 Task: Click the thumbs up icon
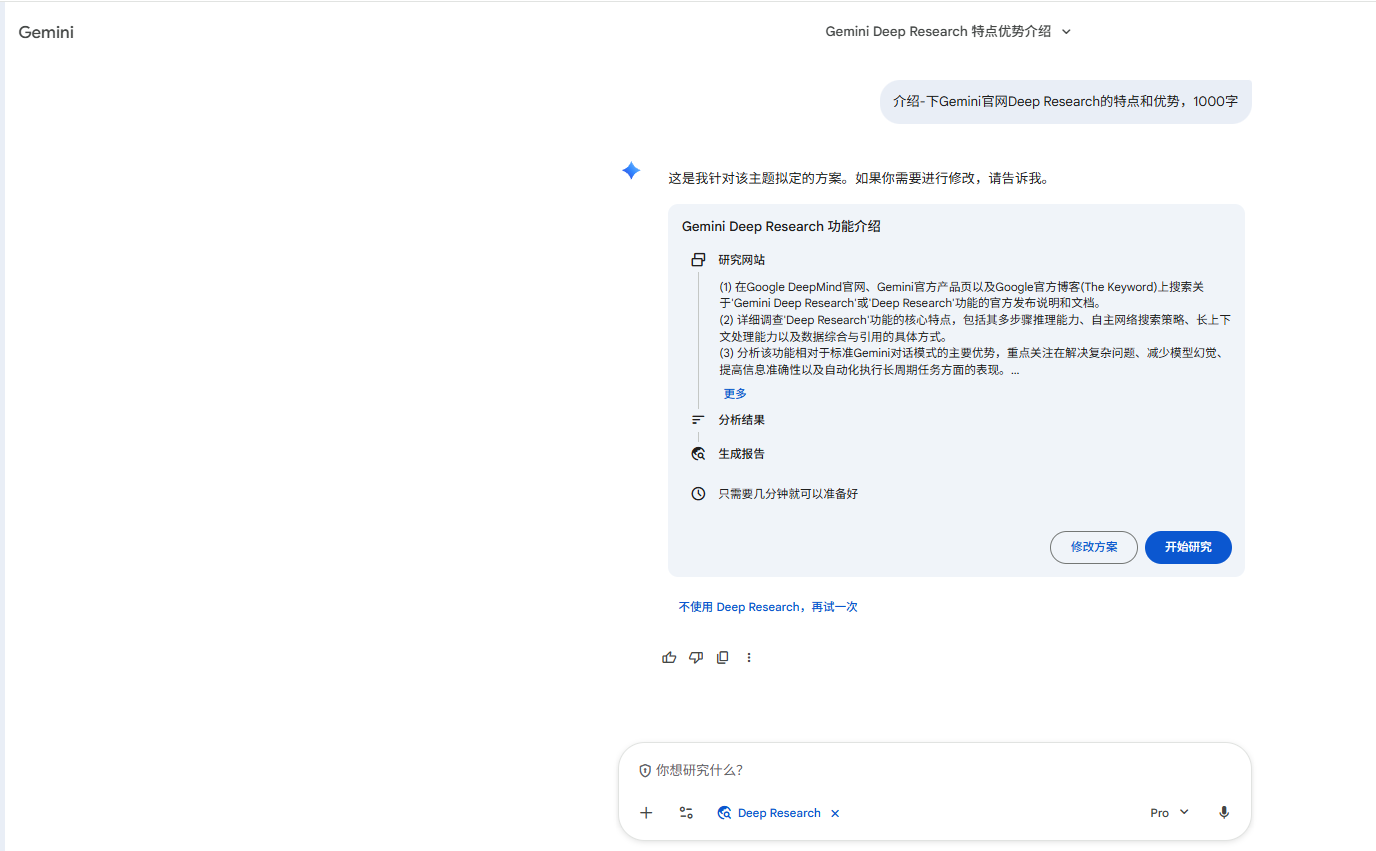[669, 657]
